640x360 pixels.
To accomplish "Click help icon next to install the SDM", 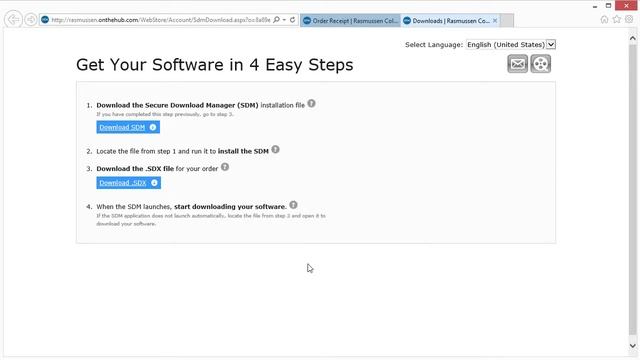I will click(x=276, y=150).
